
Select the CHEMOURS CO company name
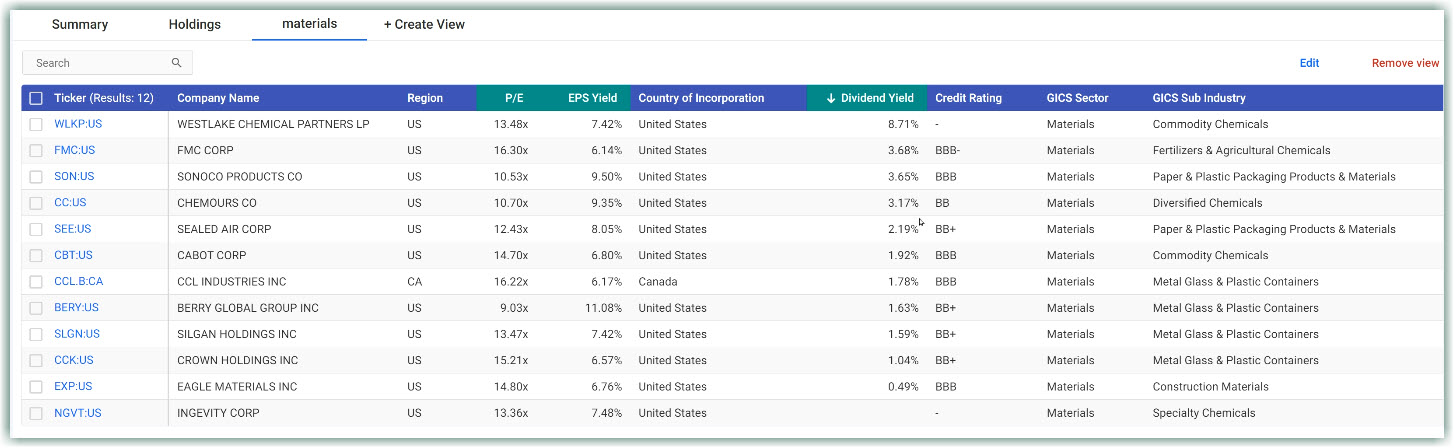click(x=217, y=203)
